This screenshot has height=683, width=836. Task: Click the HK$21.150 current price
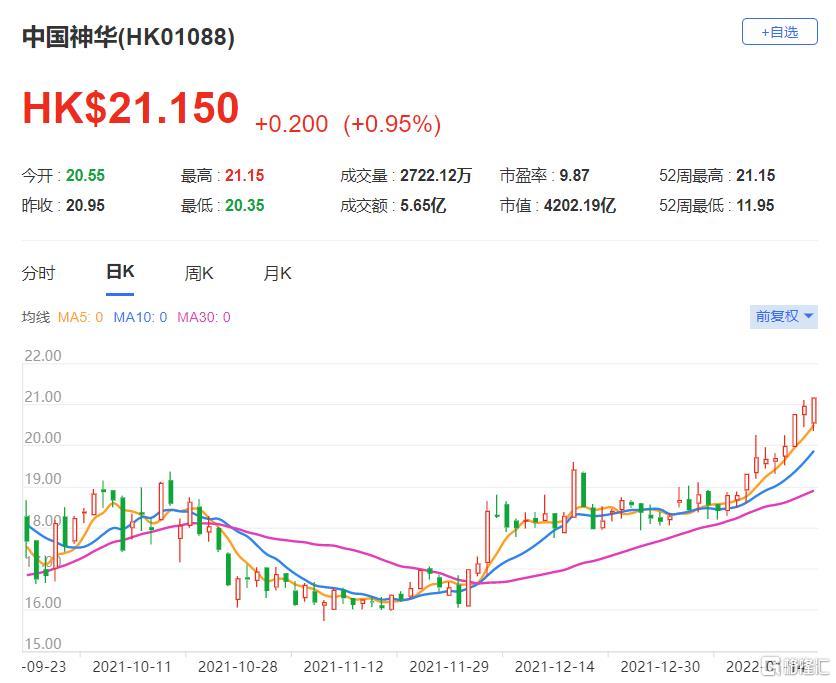coord(131,108)
